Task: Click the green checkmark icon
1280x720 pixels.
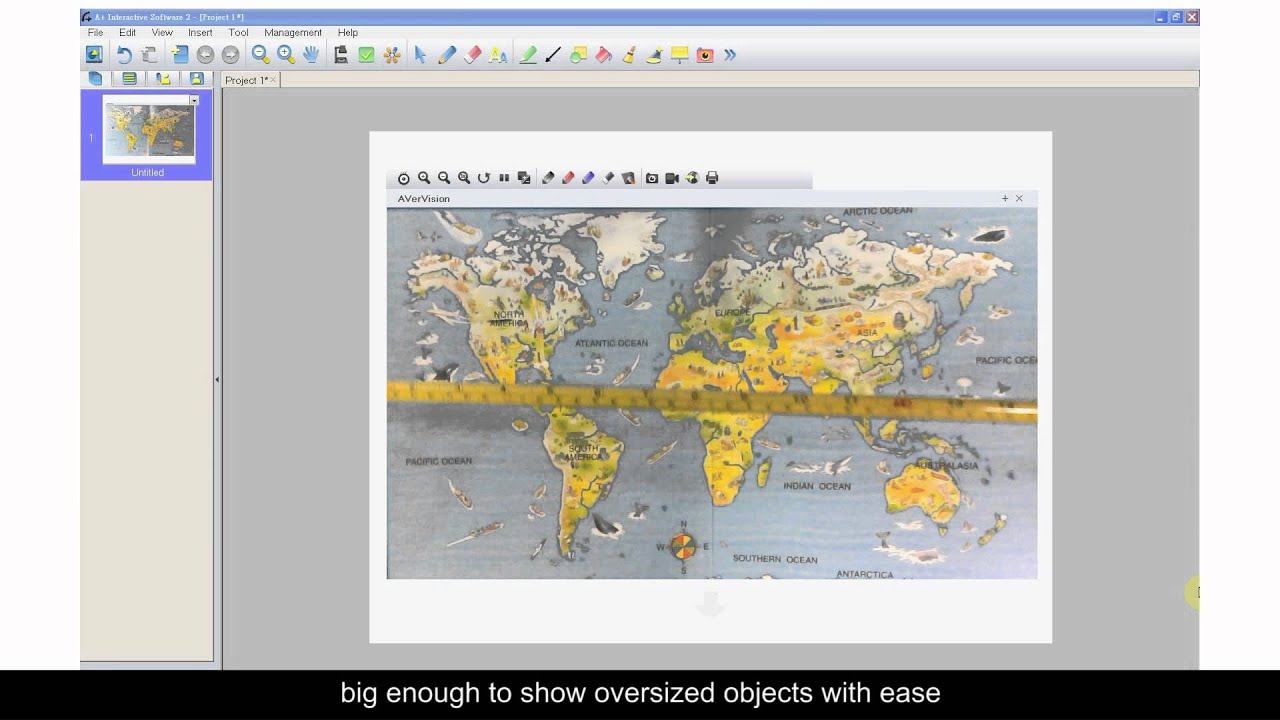Action: pyautogui.click(x=366, y=55)
